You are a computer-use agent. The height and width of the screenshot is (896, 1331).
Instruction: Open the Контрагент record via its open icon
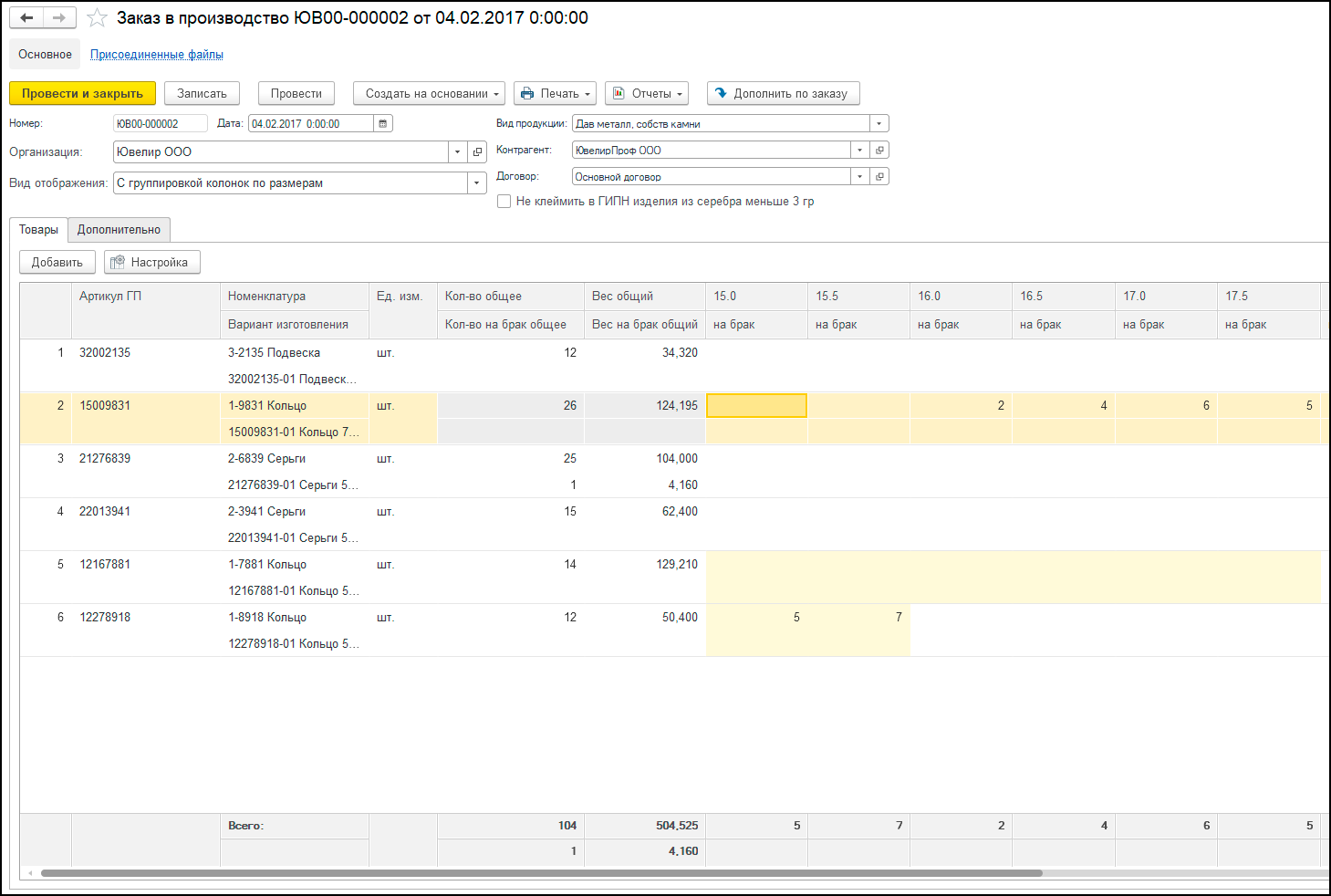pyautogui.click(x=879, y=151)
